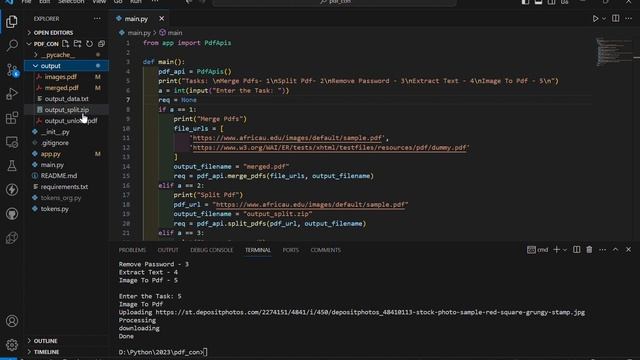Refresh the explorer file tree
640x360 pixels.
coord(89,44)
